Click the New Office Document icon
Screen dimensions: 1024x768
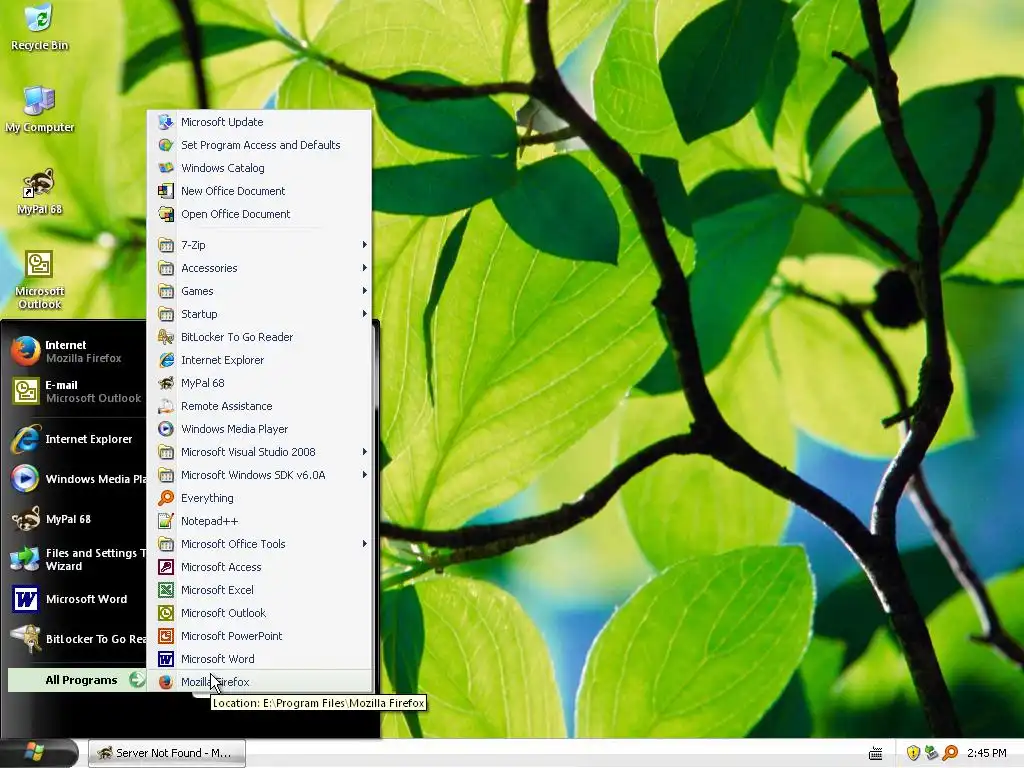pos(166,191)
